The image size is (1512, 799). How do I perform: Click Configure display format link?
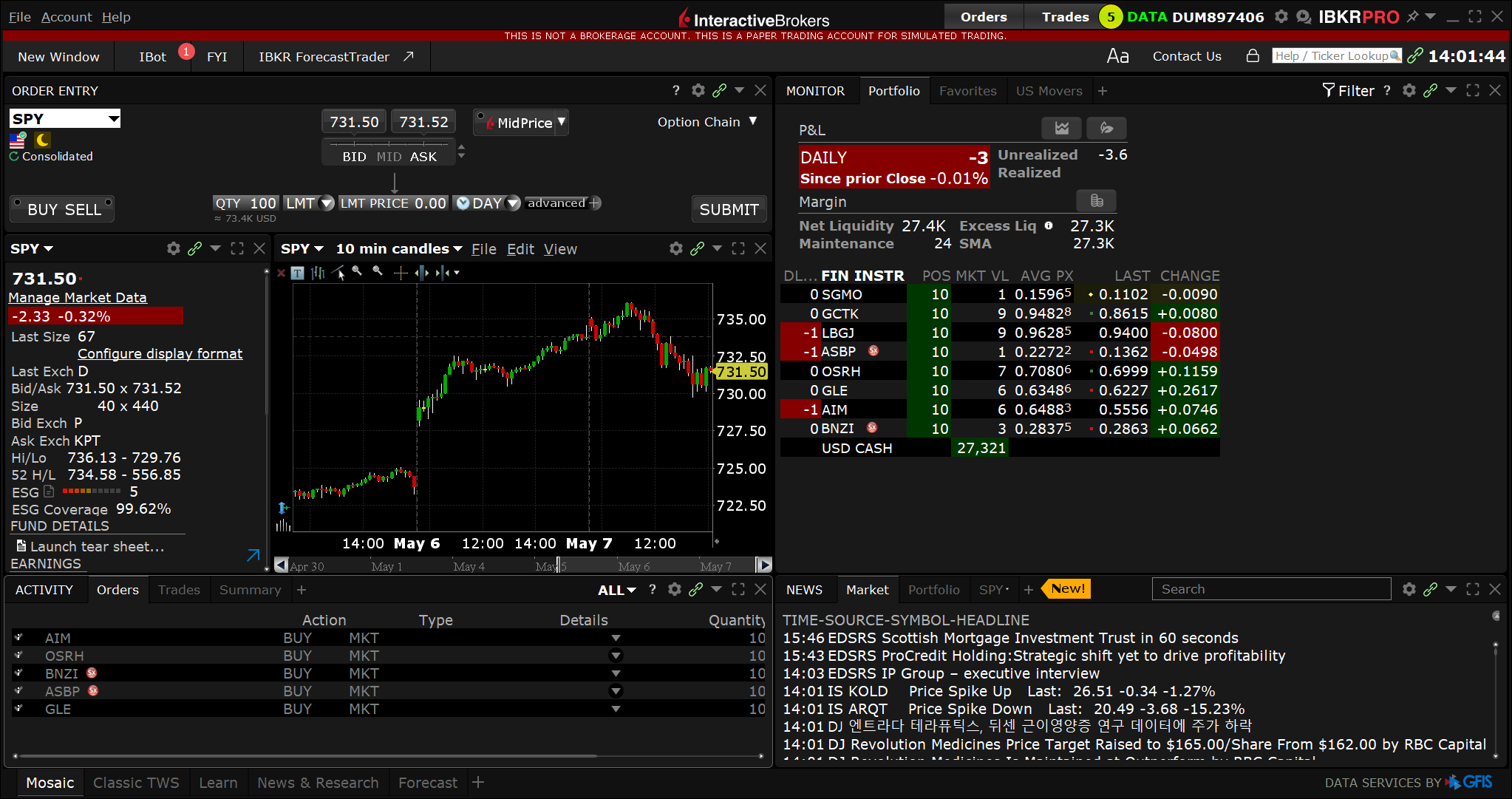tap(160, 353)
